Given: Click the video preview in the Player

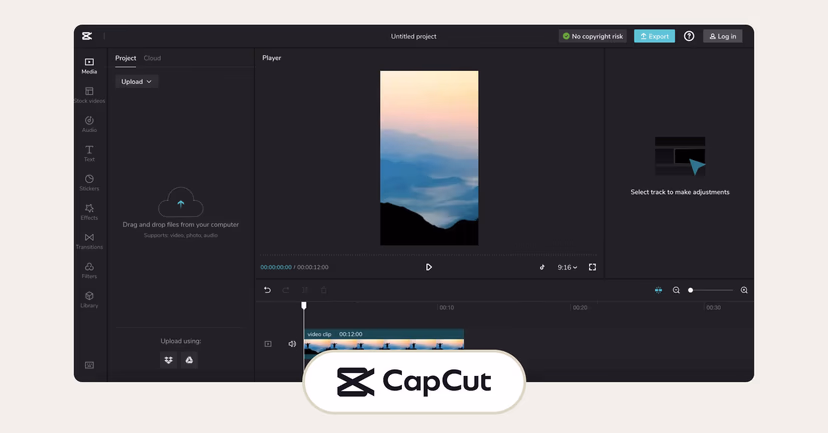Looking at the screenshot, I should coord(429,158).
